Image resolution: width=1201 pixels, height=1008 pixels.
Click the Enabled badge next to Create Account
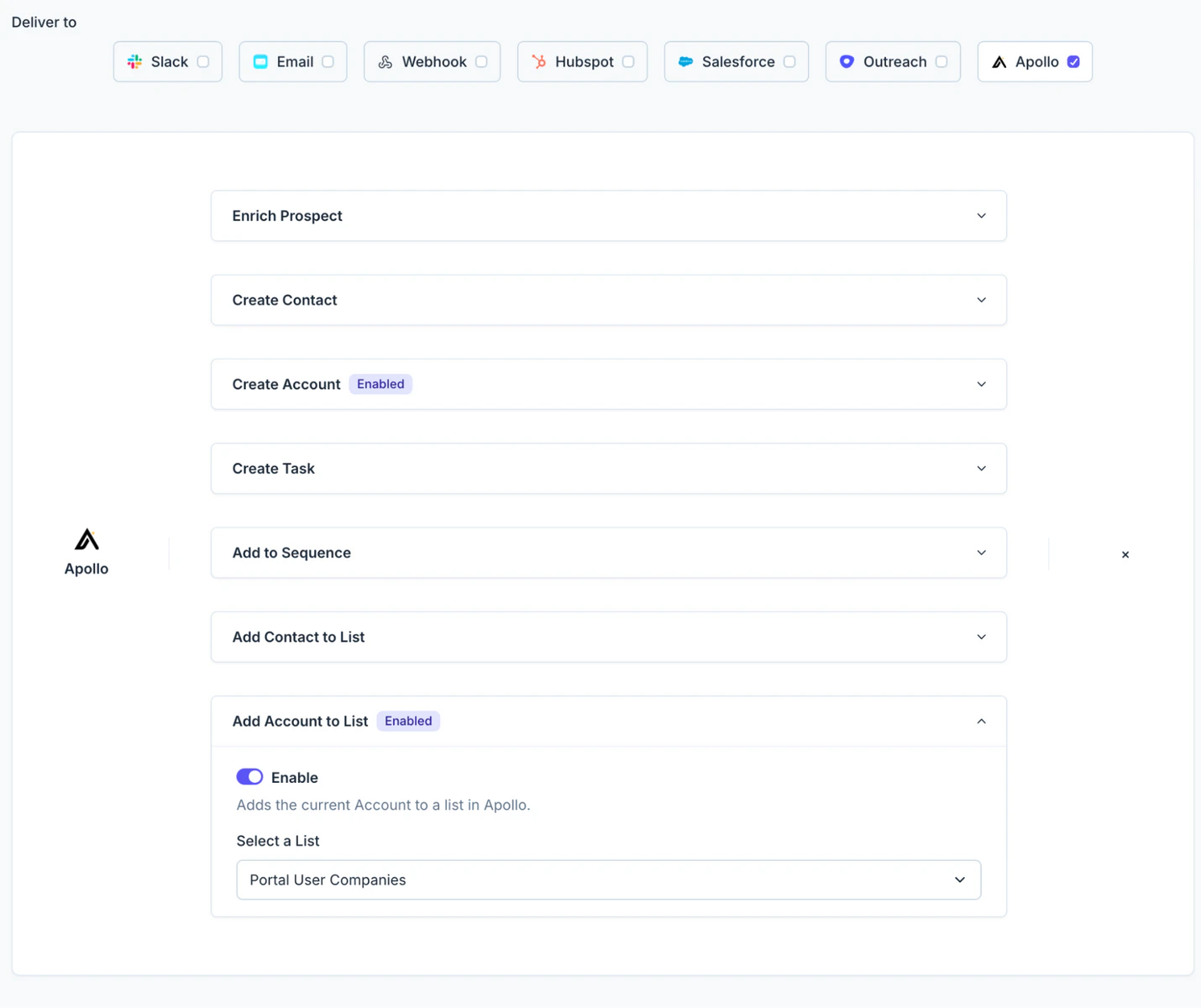point(380,384)
